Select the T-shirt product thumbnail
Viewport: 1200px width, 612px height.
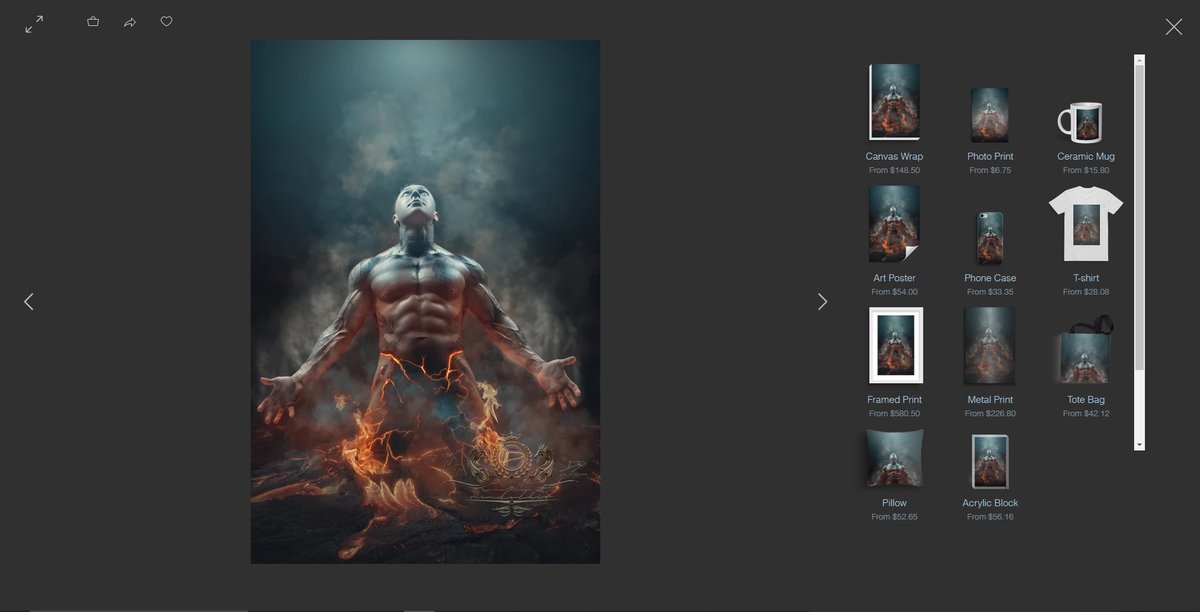[x=1086, y=225]
